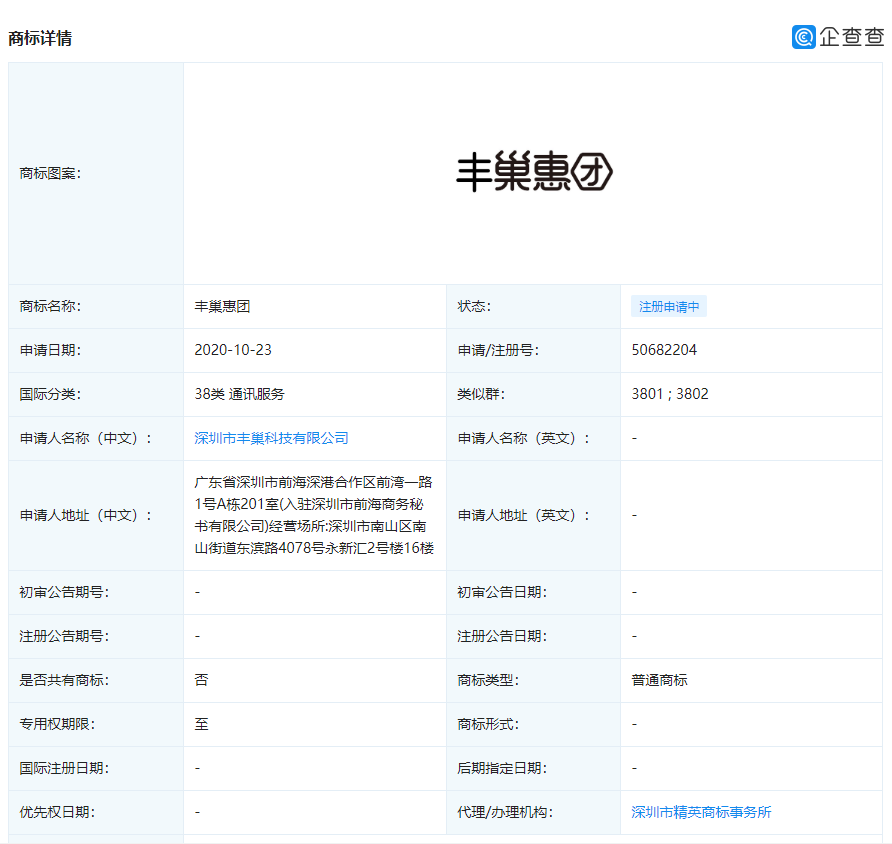892x844 pixels.
Task: Click the 初审公告期号 label
Action: [x=64, y=592]
